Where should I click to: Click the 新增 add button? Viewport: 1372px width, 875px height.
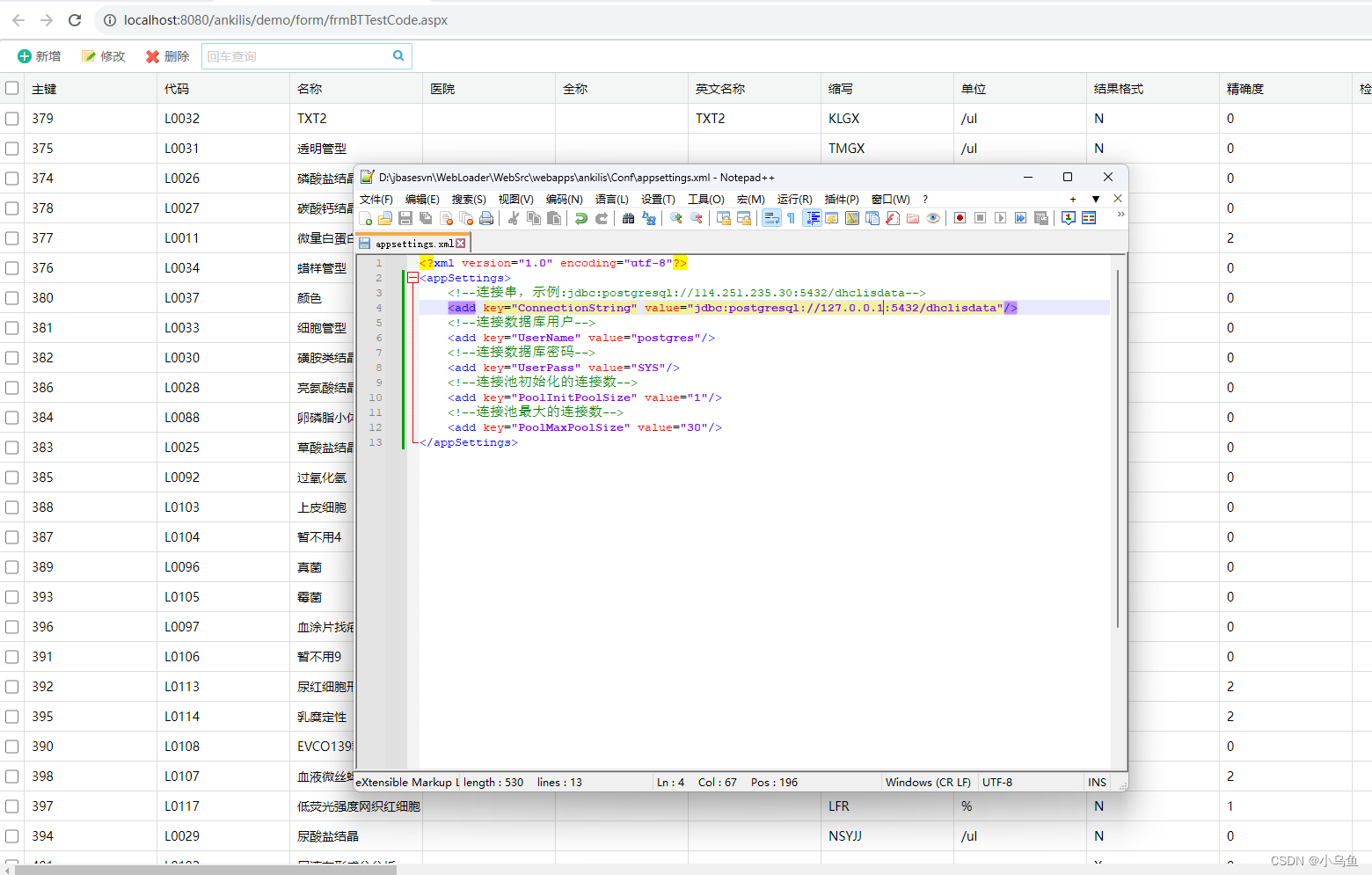pos(40,56)
